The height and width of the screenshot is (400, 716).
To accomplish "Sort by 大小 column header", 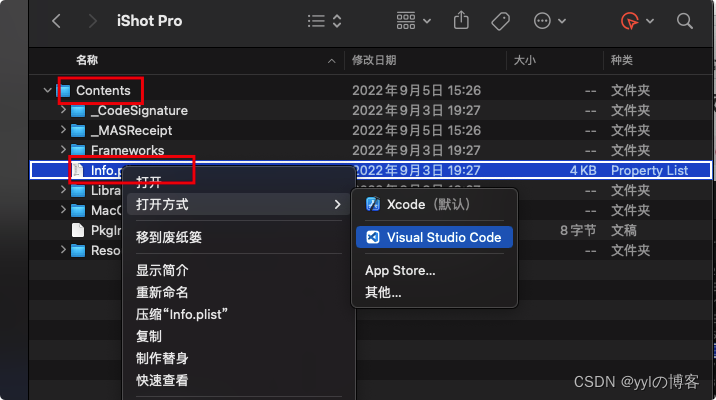I will pos(525,60).
